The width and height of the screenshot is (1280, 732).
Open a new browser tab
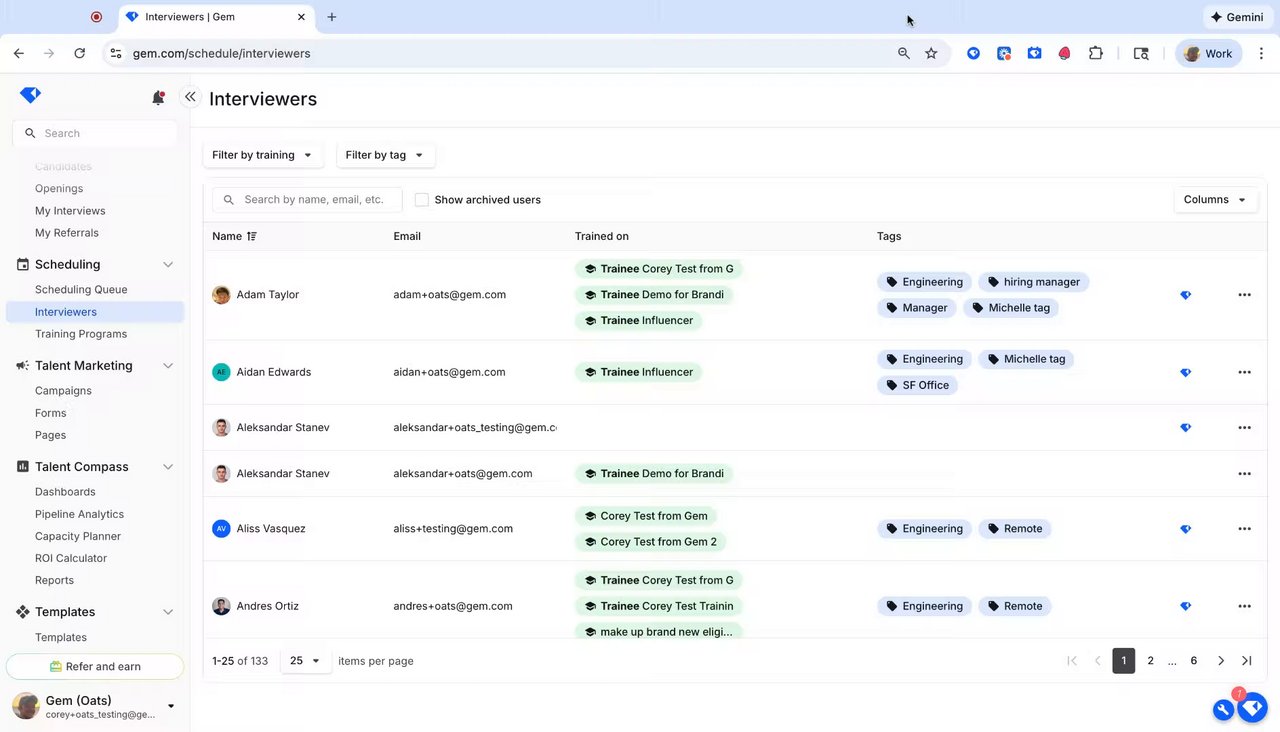(332, 17)
